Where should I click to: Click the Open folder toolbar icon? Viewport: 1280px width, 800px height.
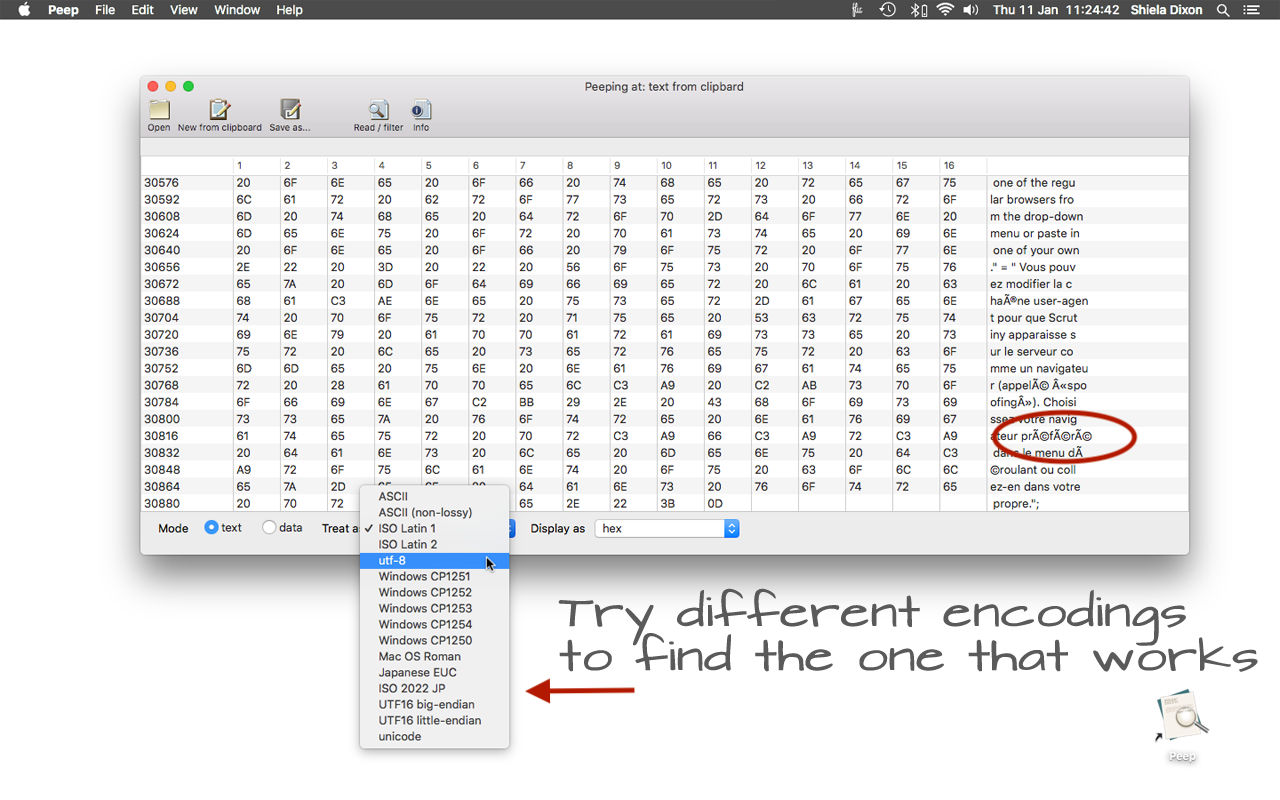click(x=159, y=110)
